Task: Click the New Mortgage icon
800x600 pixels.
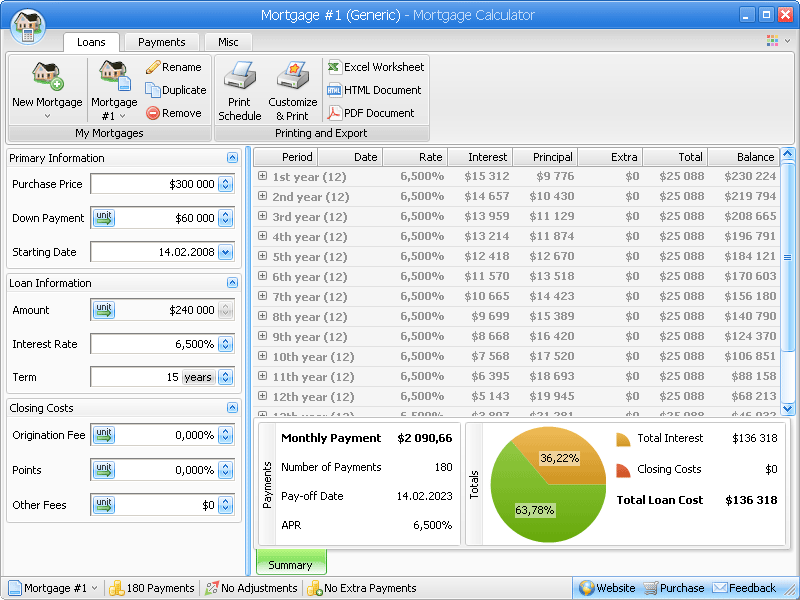Action: point(47,77)
